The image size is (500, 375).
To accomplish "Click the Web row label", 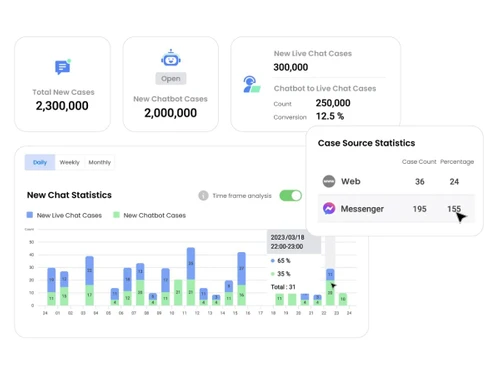I will 351,181.
